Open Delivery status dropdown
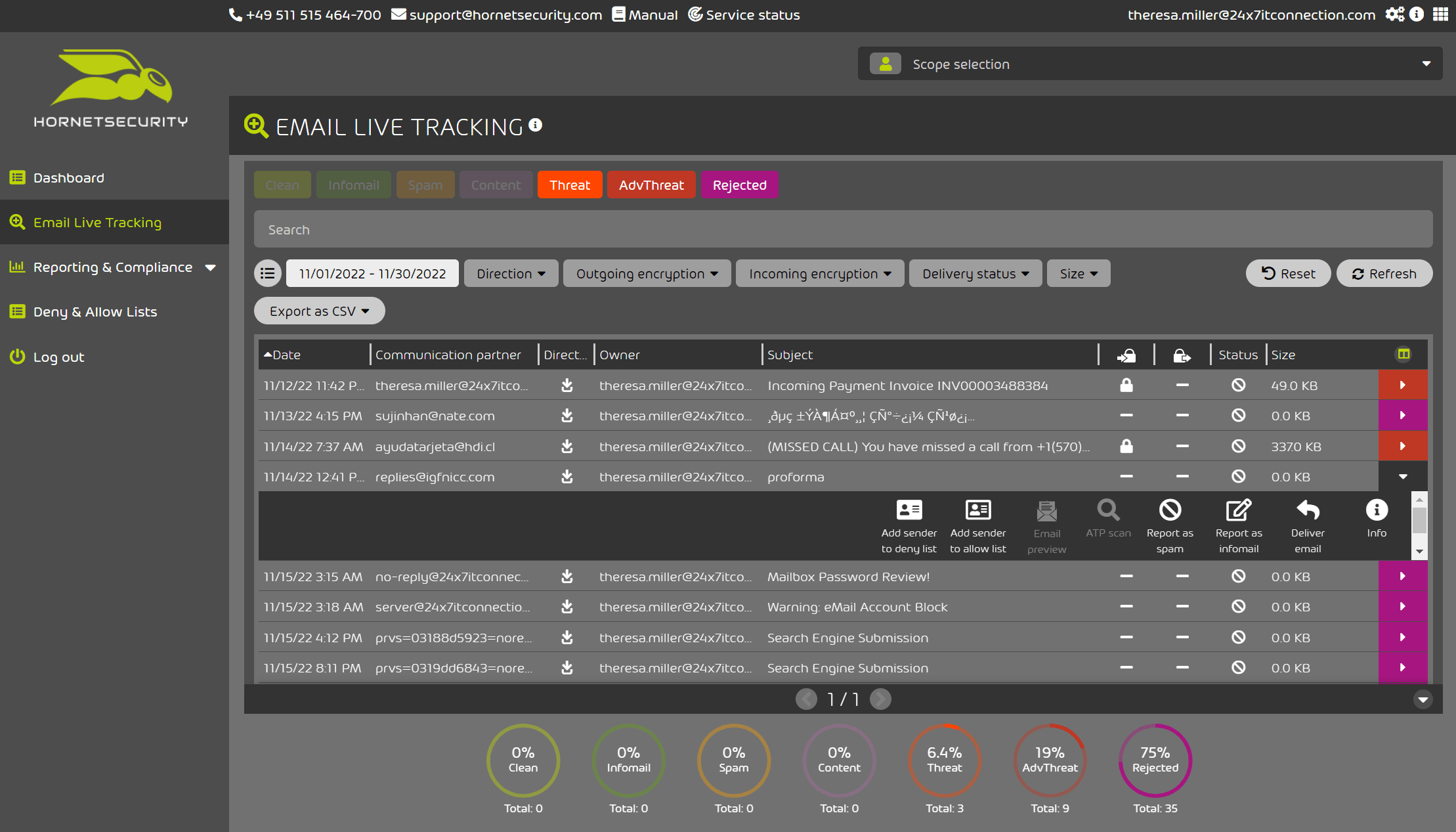 pyautogui.click(x=975, y=273)
